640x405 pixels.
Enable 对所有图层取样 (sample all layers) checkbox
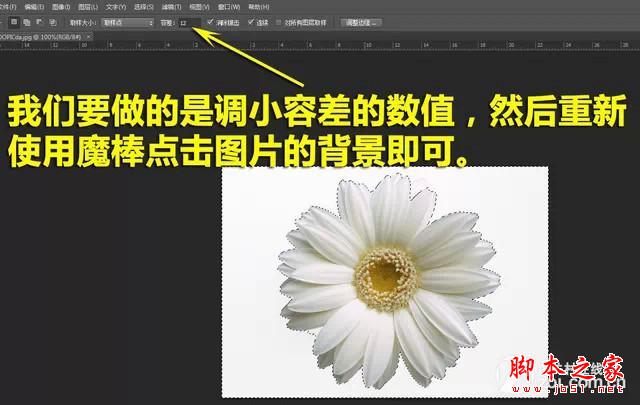tap(279, 21)
